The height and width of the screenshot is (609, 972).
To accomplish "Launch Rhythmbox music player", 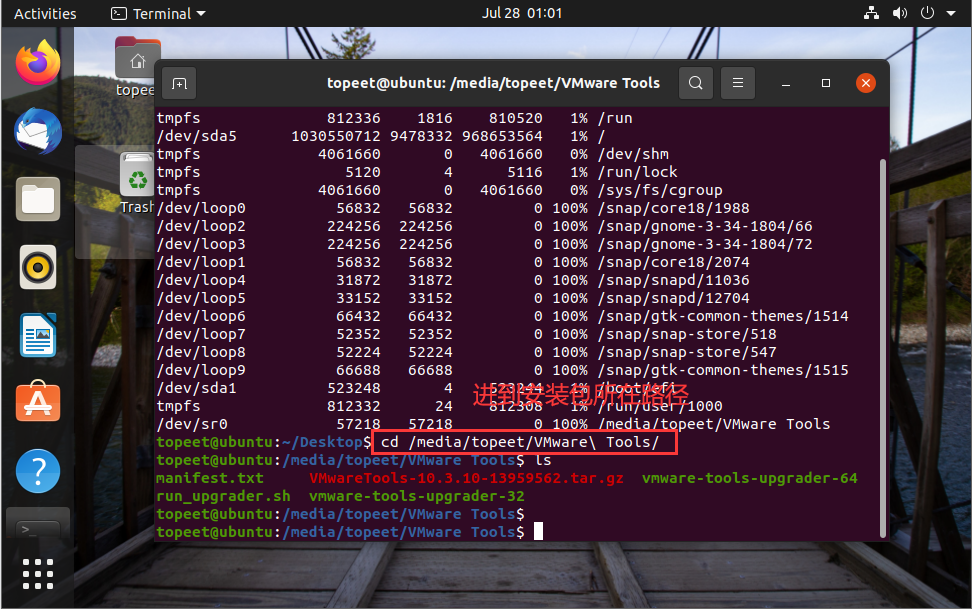I will coord(38,267).
